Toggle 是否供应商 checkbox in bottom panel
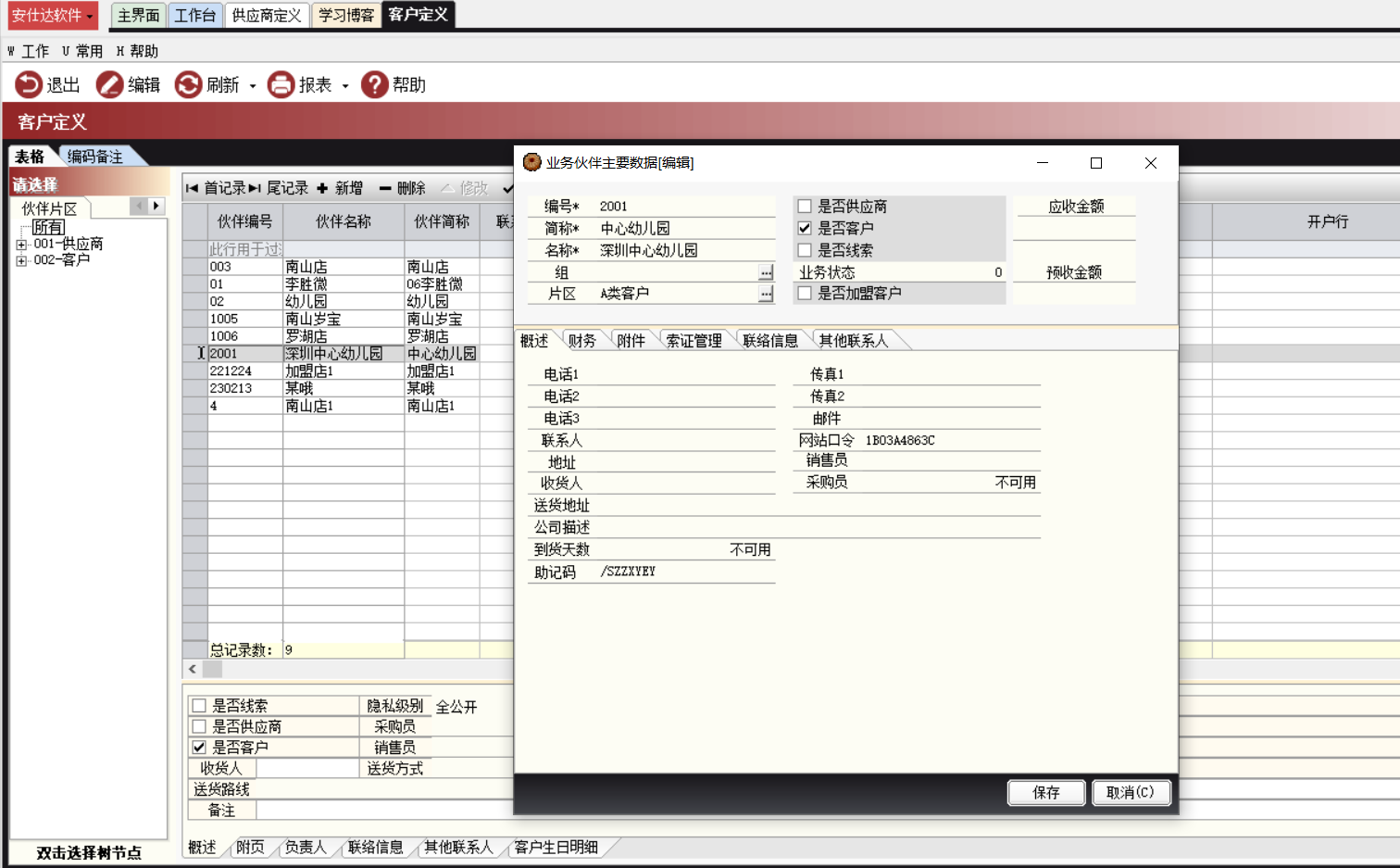Screen dimensions: 1400x868 (199, 726)
